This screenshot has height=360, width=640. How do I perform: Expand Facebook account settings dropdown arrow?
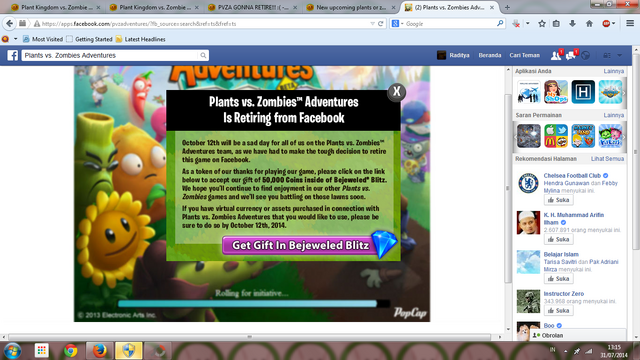click(x=620, y=55)
